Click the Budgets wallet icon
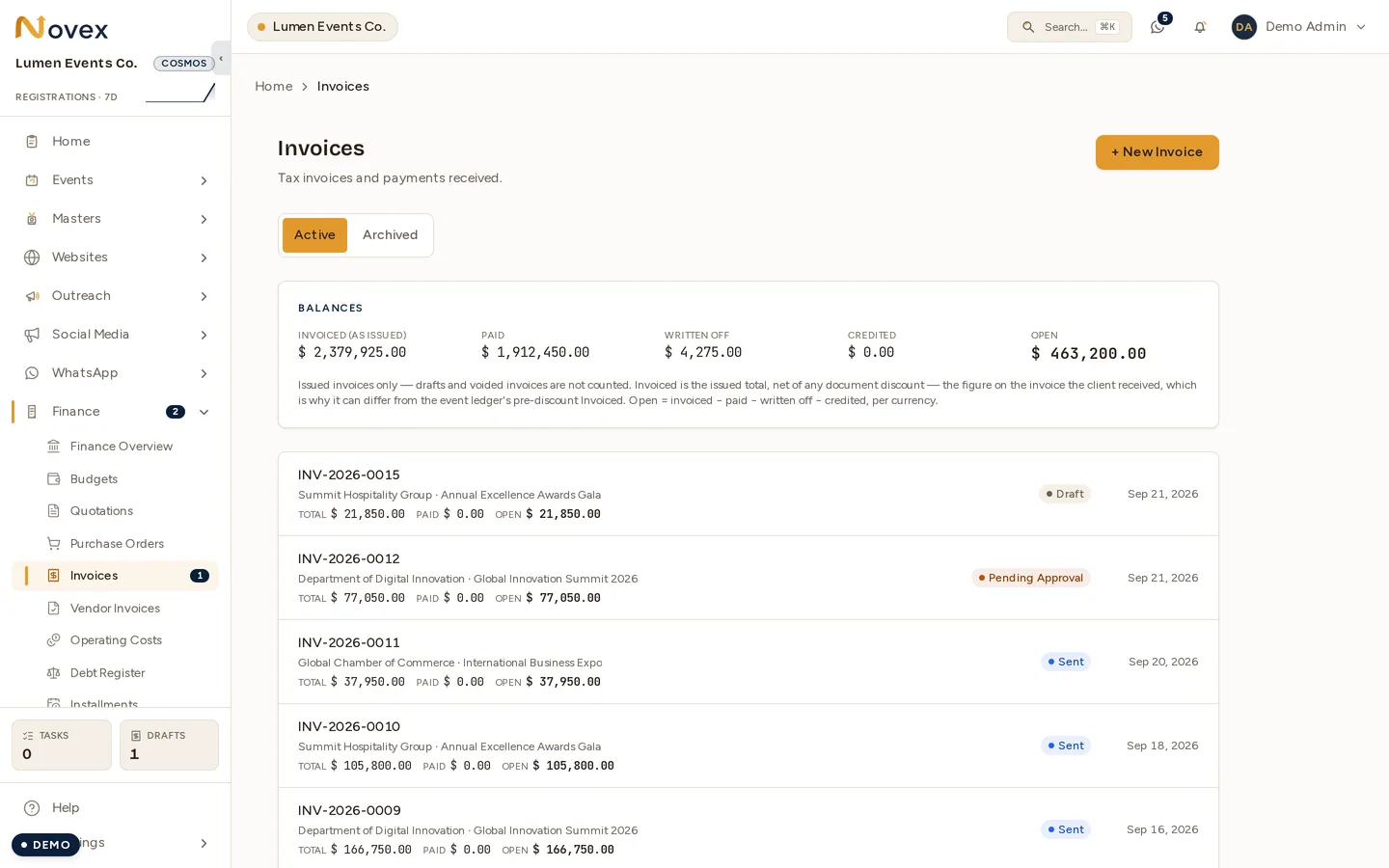The image size is (1389, 868). click(x=54, y=479)
